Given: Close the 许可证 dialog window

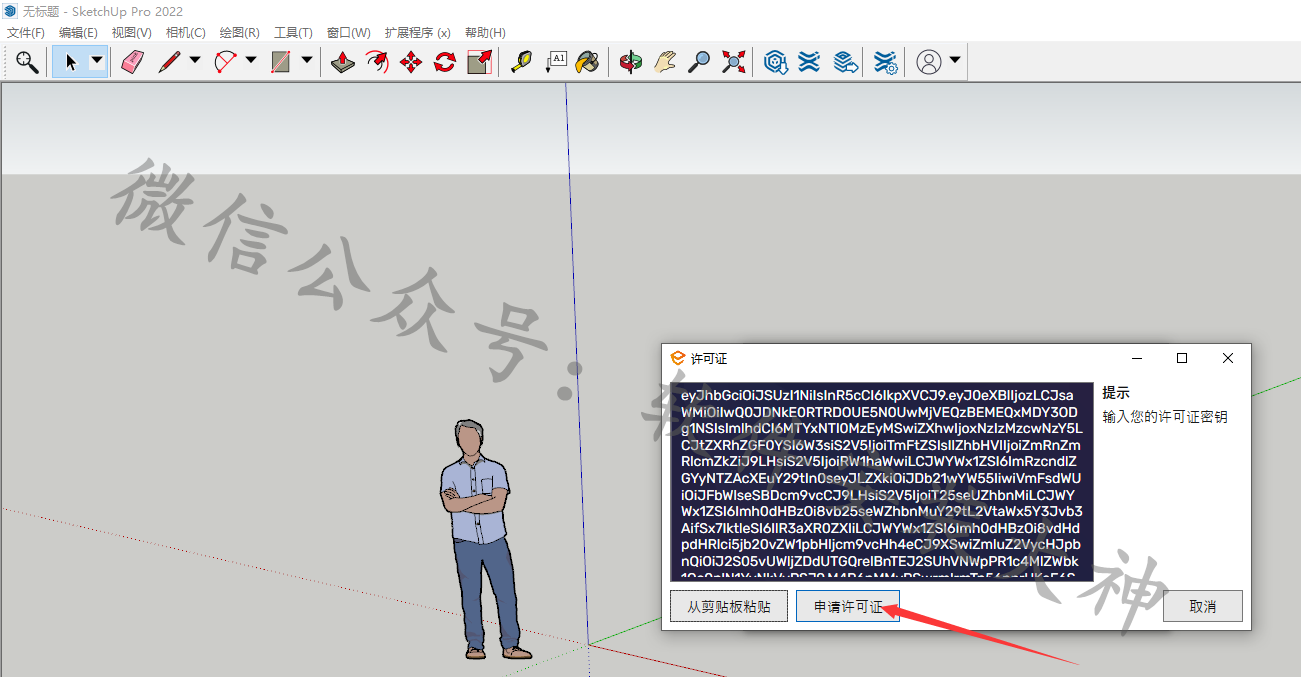Looking at the screenshot, I should 1228,358.
